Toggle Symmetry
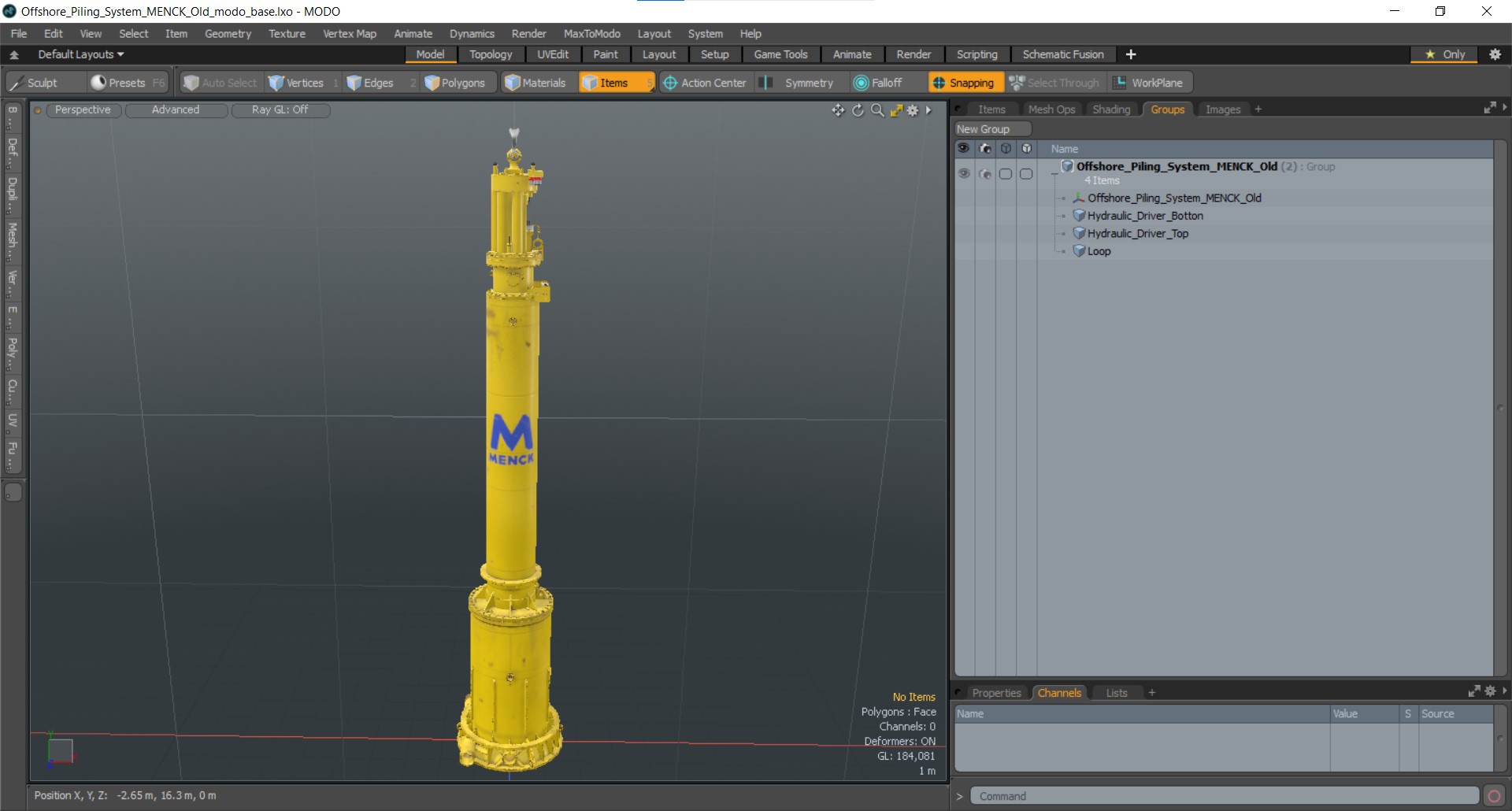The height and width of the screenshot is (811, 1512). pos(800,83)
